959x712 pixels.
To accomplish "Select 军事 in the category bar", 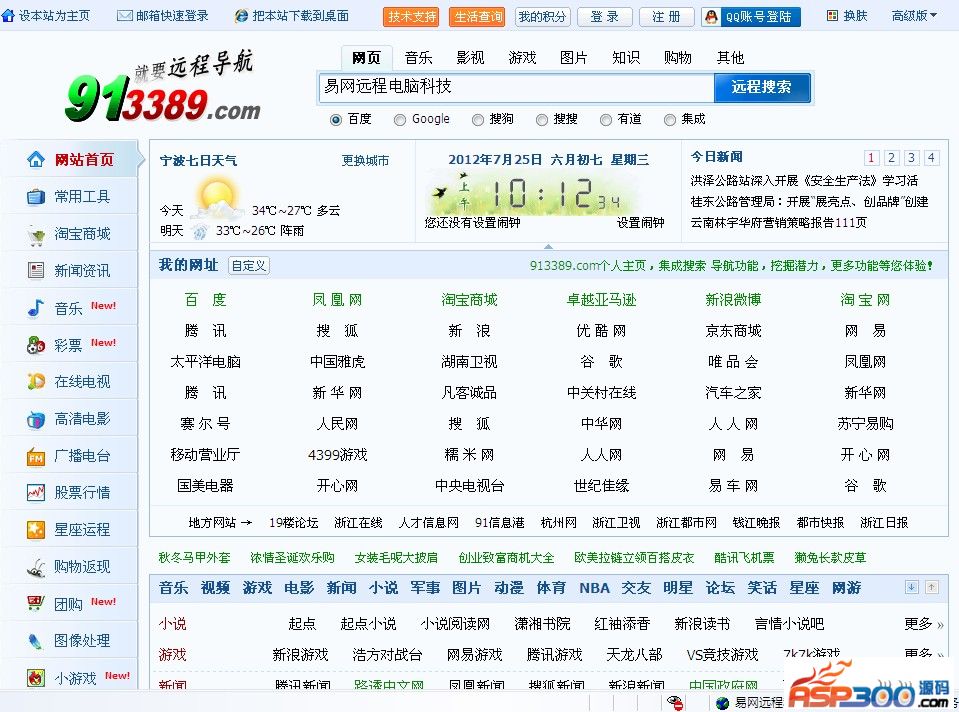I will pos(425,588).
